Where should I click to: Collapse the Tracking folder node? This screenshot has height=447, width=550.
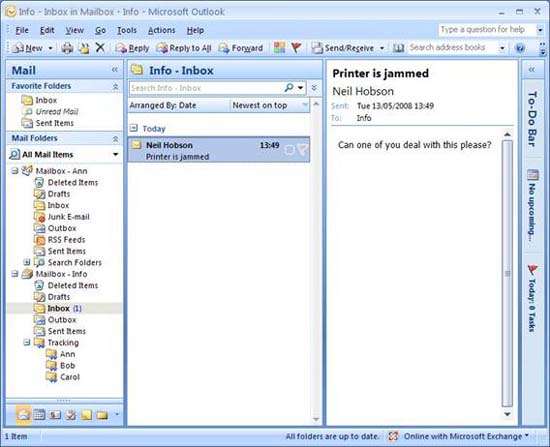coord(27,342)
